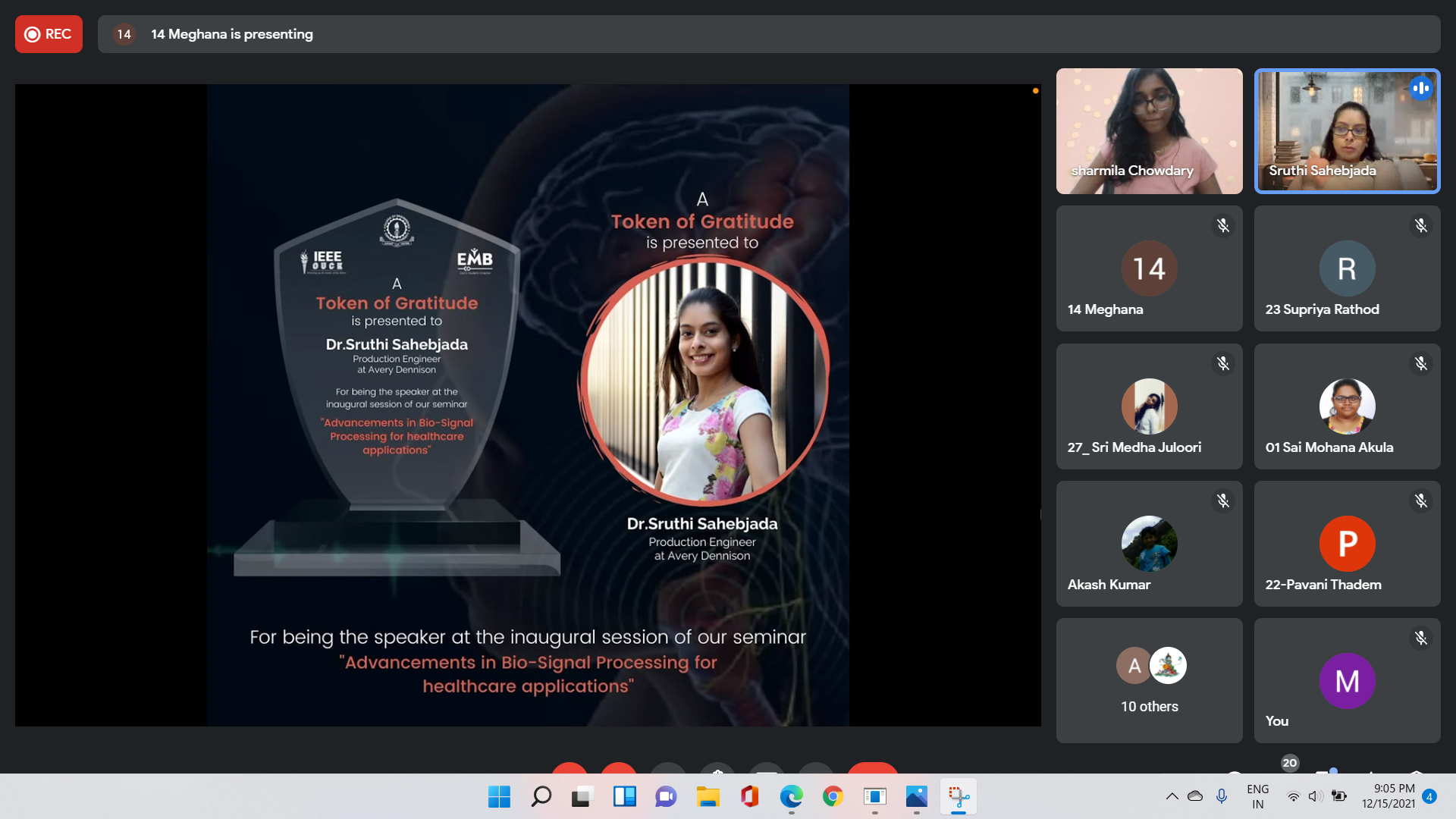
Task: Click the red REC recording indicator
Action: pos(49,34)
